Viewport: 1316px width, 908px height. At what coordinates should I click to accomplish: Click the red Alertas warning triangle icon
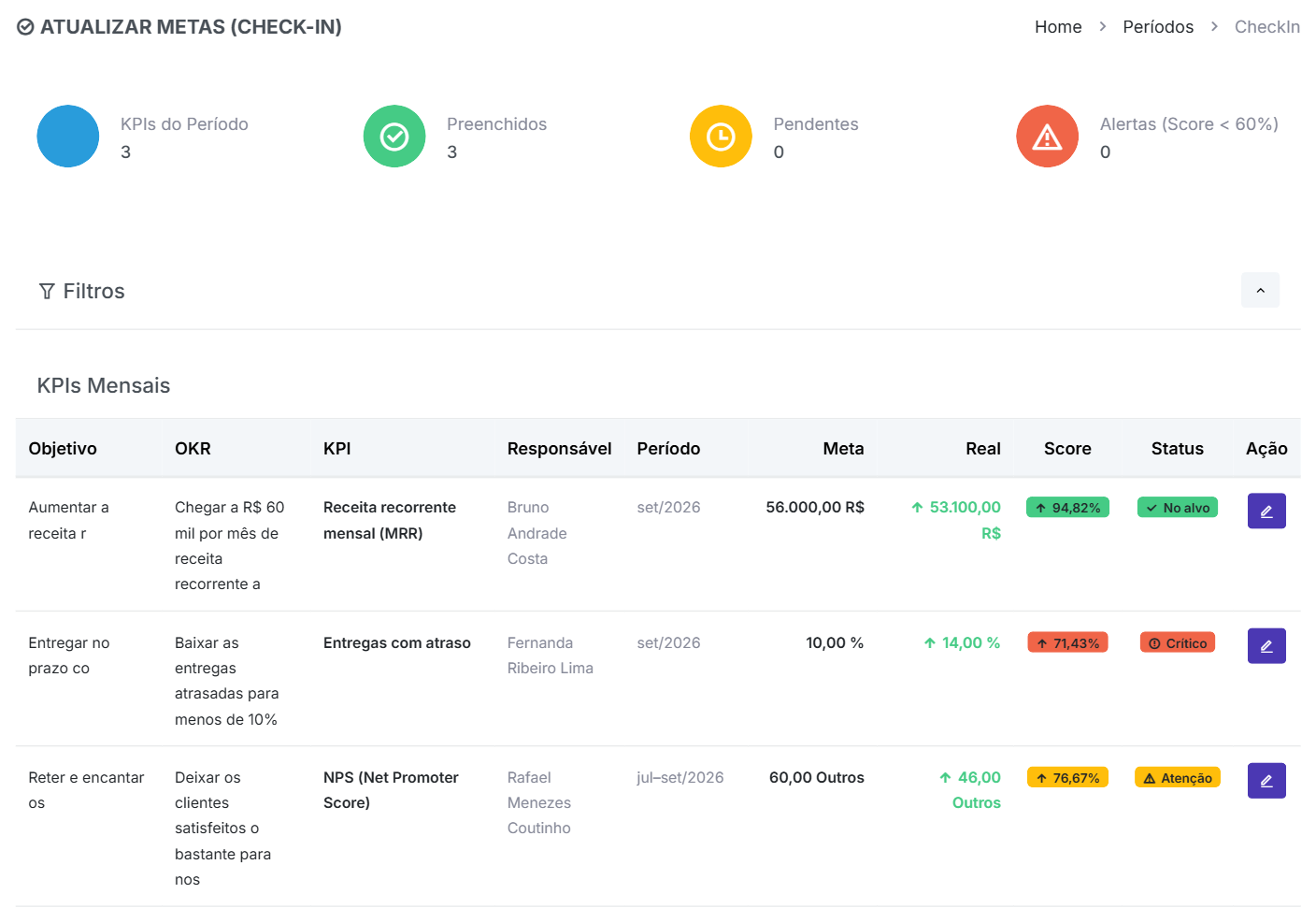[1048, 137]
